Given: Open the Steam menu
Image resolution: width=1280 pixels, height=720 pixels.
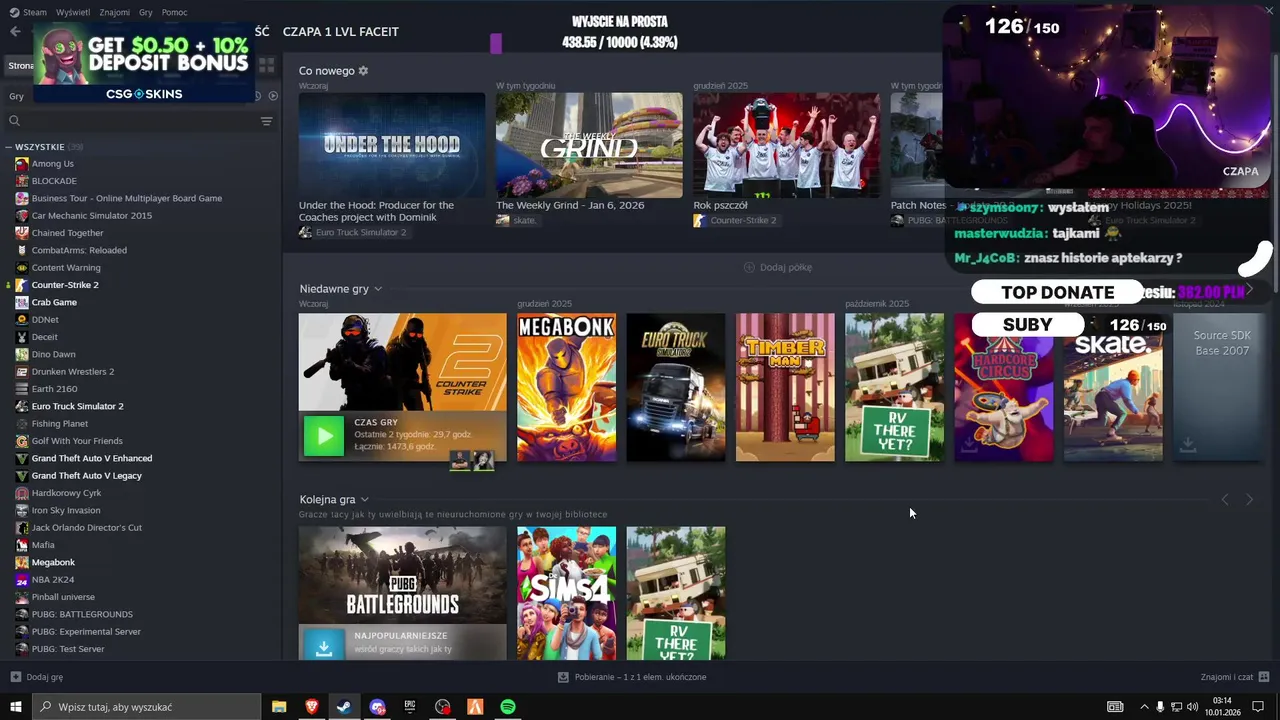Looking at the screenshot, I should click(35, 12).
